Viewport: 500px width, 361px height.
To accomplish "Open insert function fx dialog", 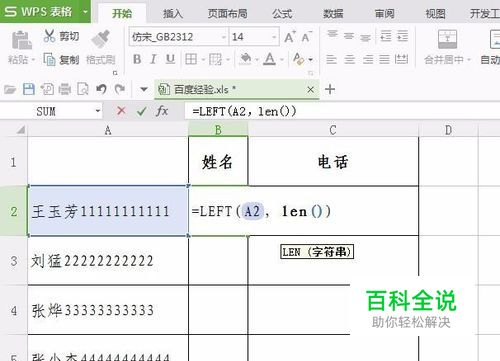I will (x=162, y=111).
